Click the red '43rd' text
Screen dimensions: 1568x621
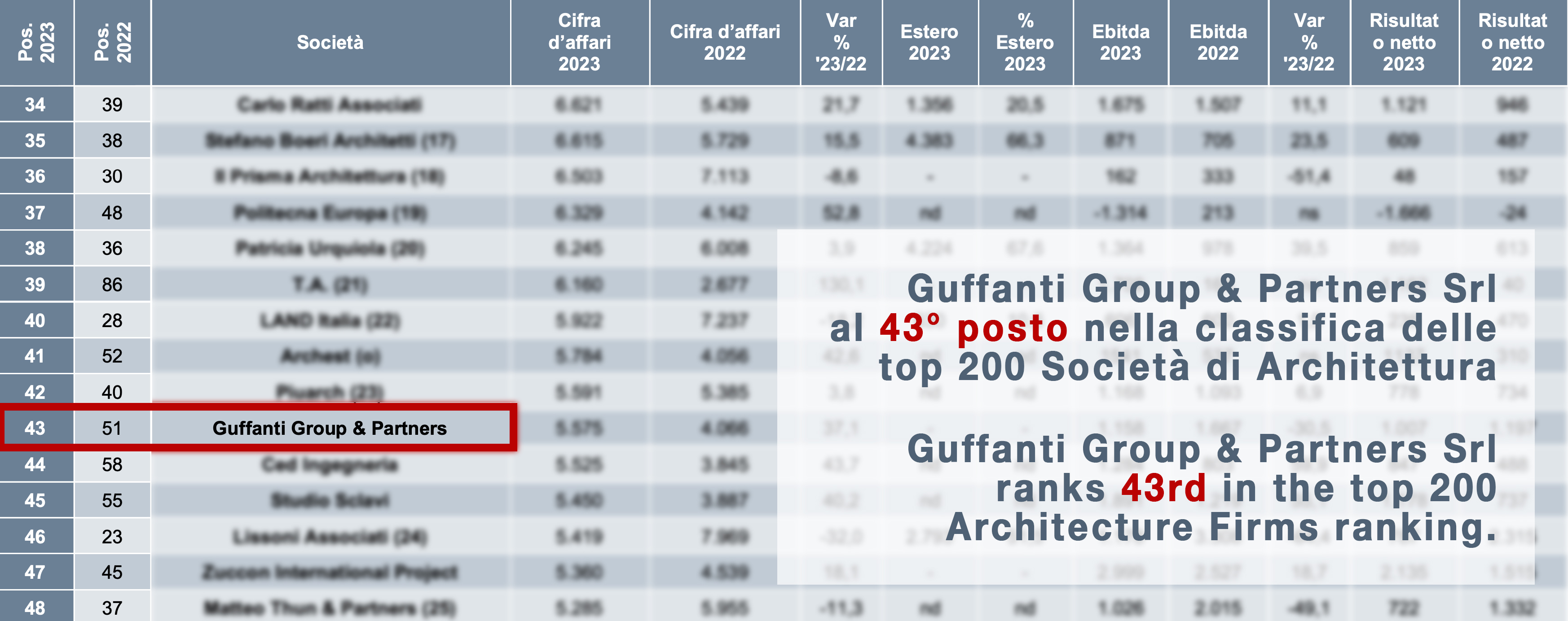tap(1163, 488)
